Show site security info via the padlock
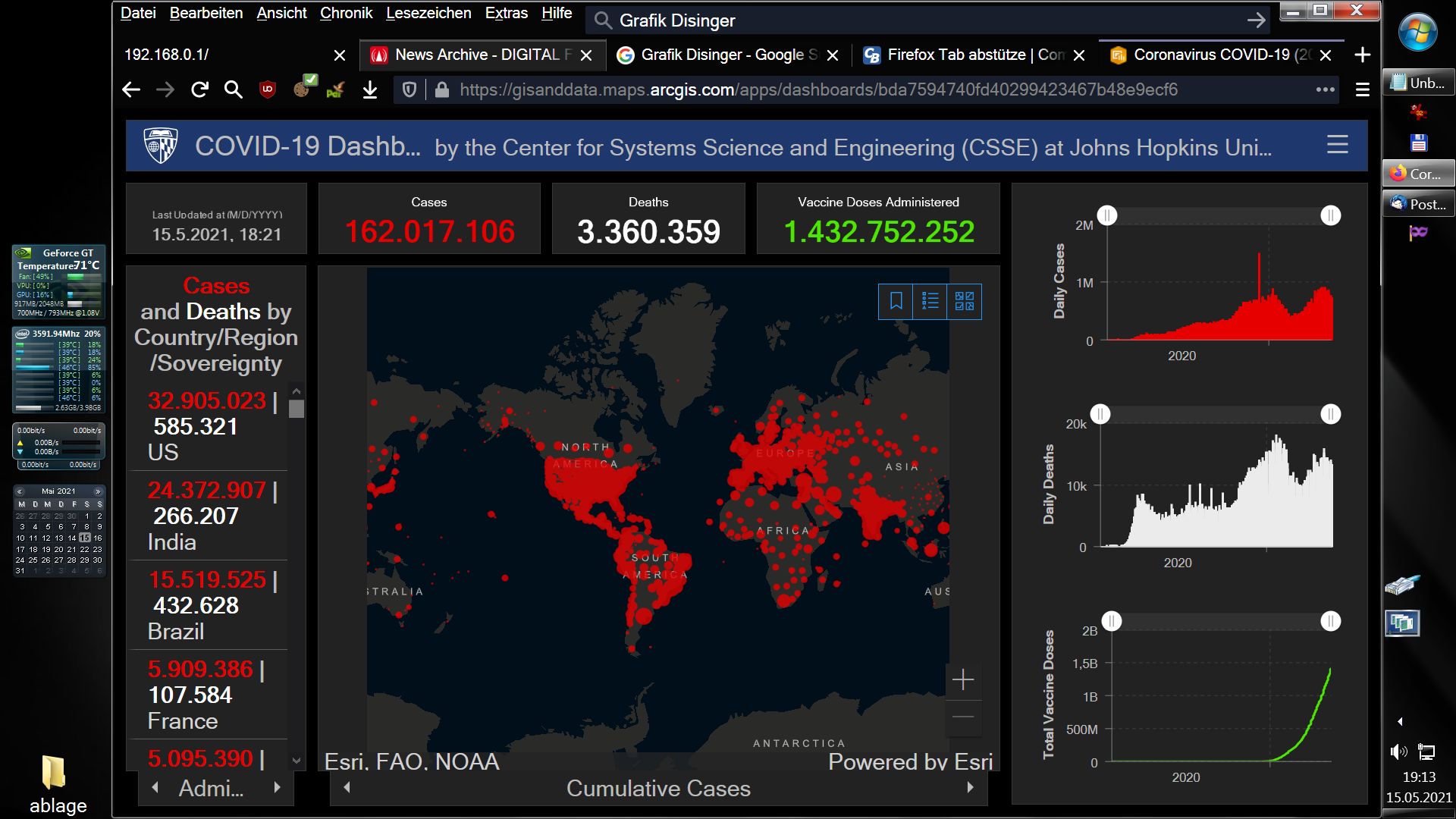 442,90
